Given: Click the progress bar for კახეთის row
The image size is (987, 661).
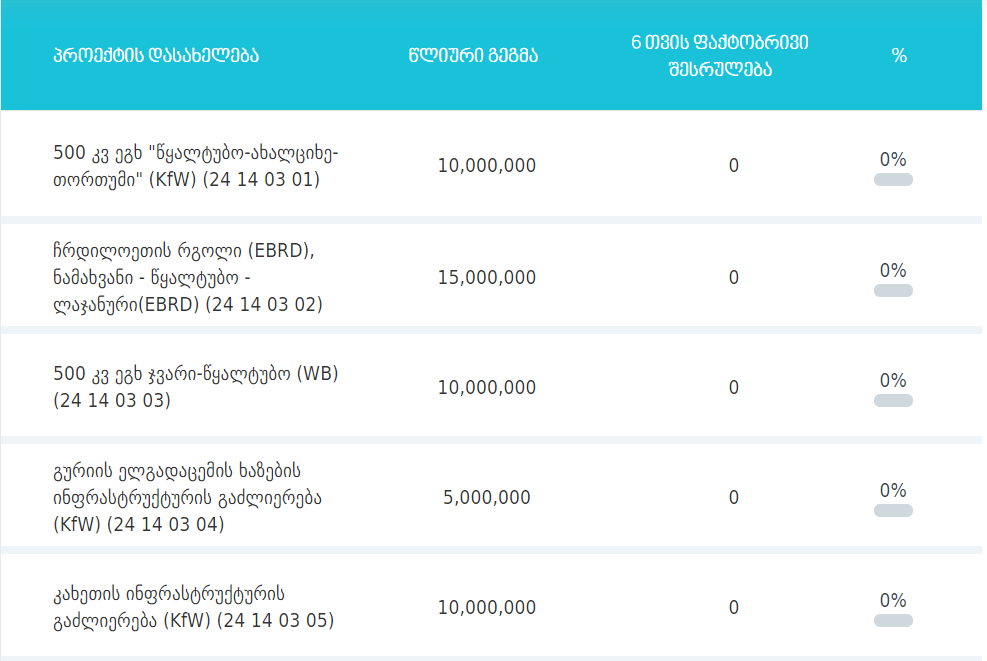Looking at the screenshot, I should [893, 621].
